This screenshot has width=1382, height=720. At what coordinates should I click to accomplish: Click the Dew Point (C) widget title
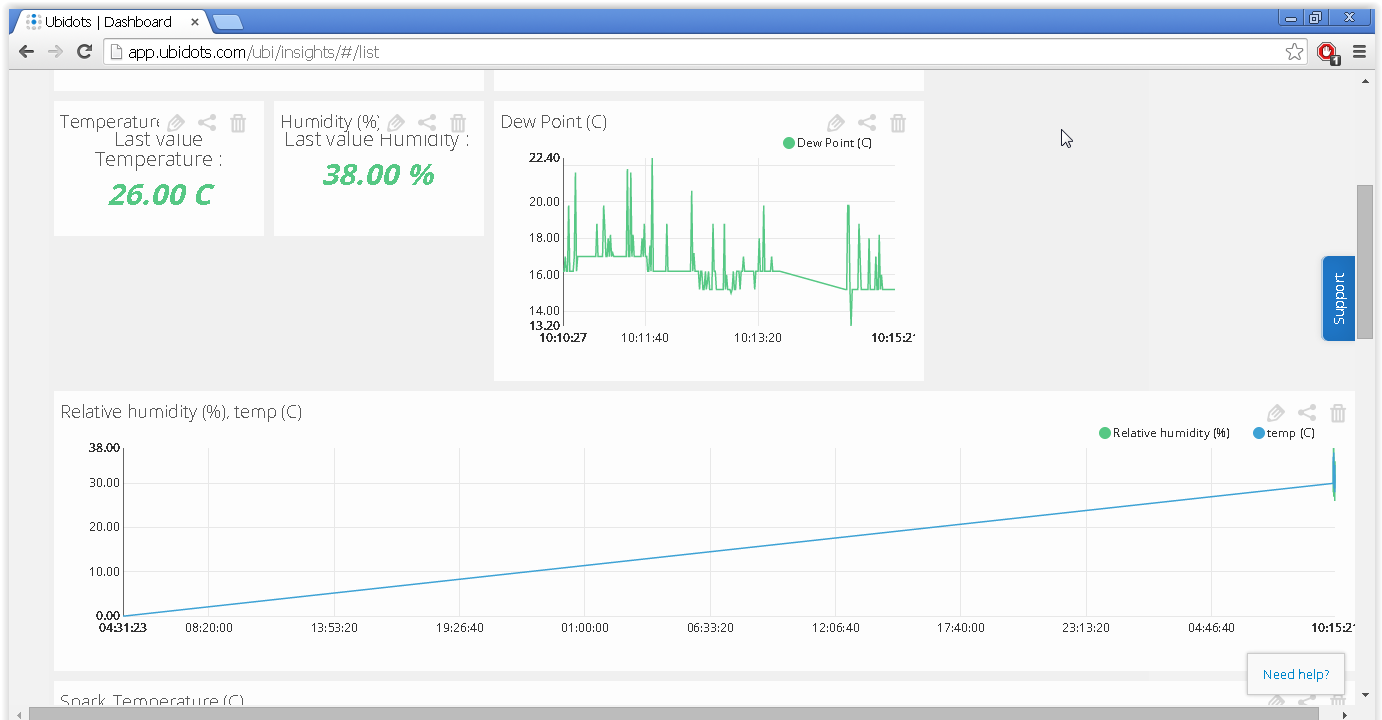553,122
